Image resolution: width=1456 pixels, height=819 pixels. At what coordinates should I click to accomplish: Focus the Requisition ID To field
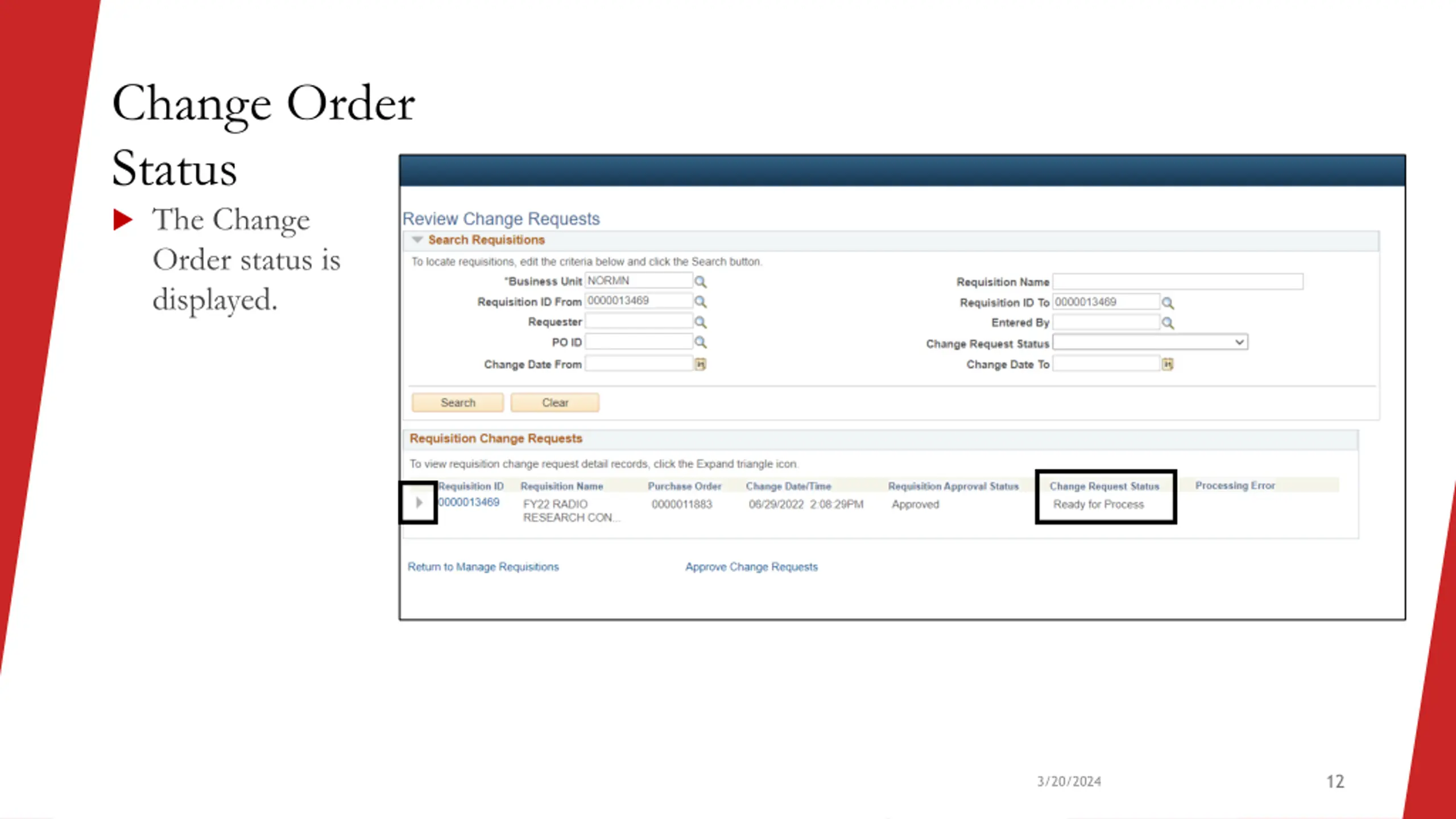point(1106,302)
